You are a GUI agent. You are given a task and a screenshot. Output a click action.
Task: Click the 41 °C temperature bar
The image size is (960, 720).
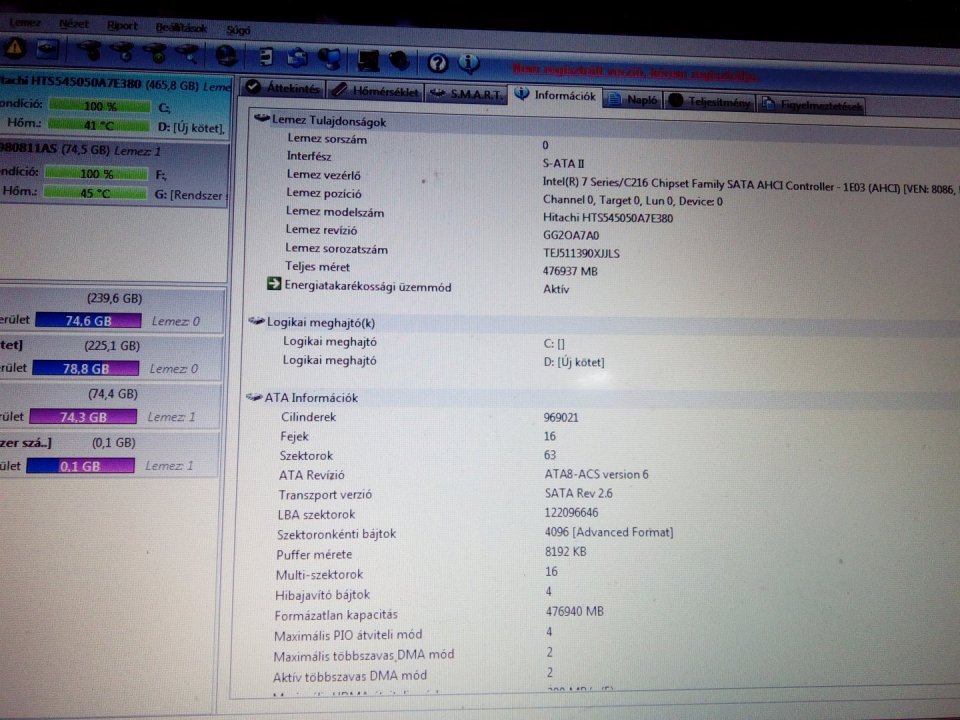(99, 126)
